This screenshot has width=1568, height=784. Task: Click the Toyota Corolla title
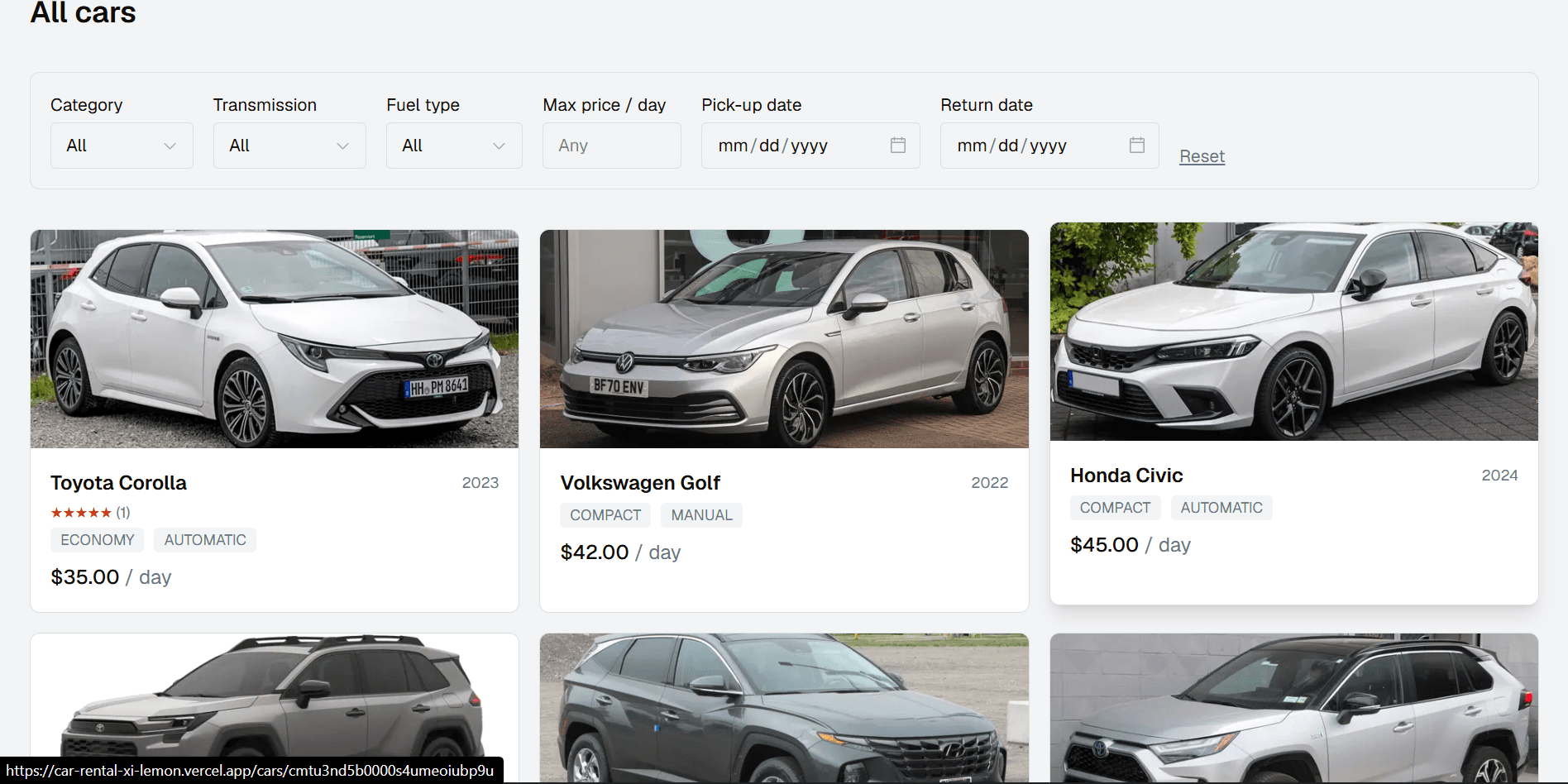[118, 483]
